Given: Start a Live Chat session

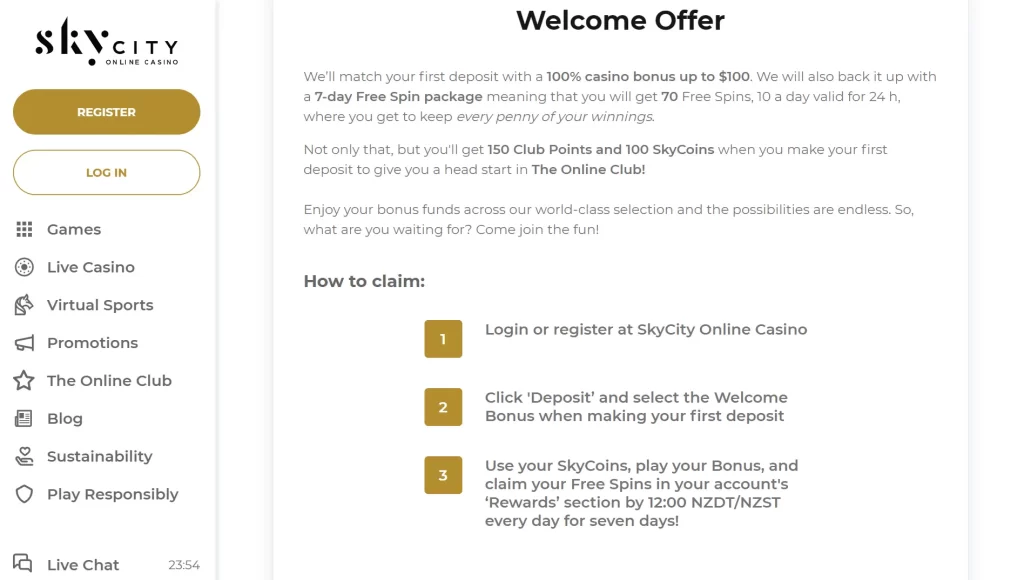Looking at the screenshot, I should click(x=83, y=565).
